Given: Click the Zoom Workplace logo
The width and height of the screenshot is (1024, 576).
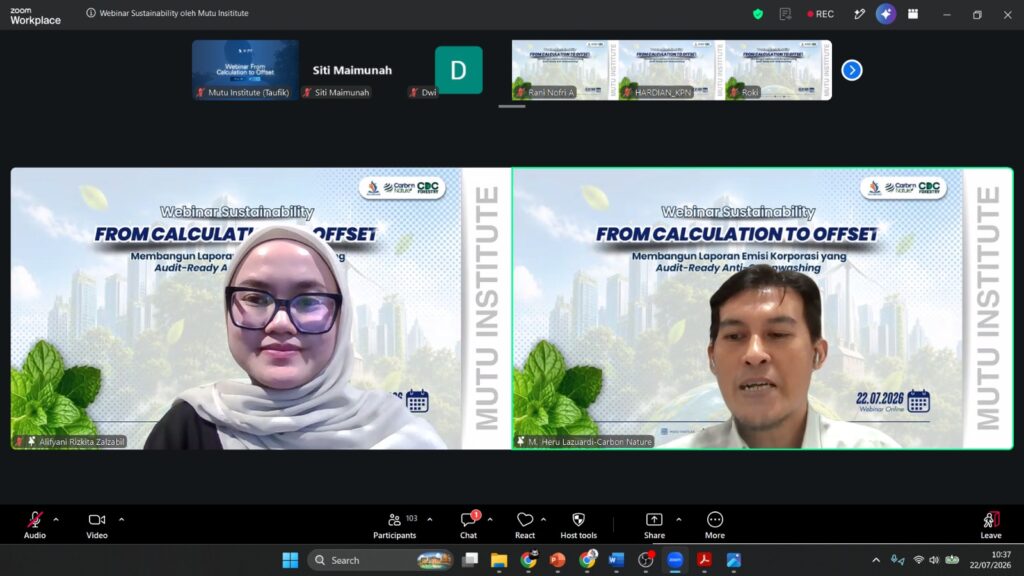Looking at the screenshot, I should point(35,16).
